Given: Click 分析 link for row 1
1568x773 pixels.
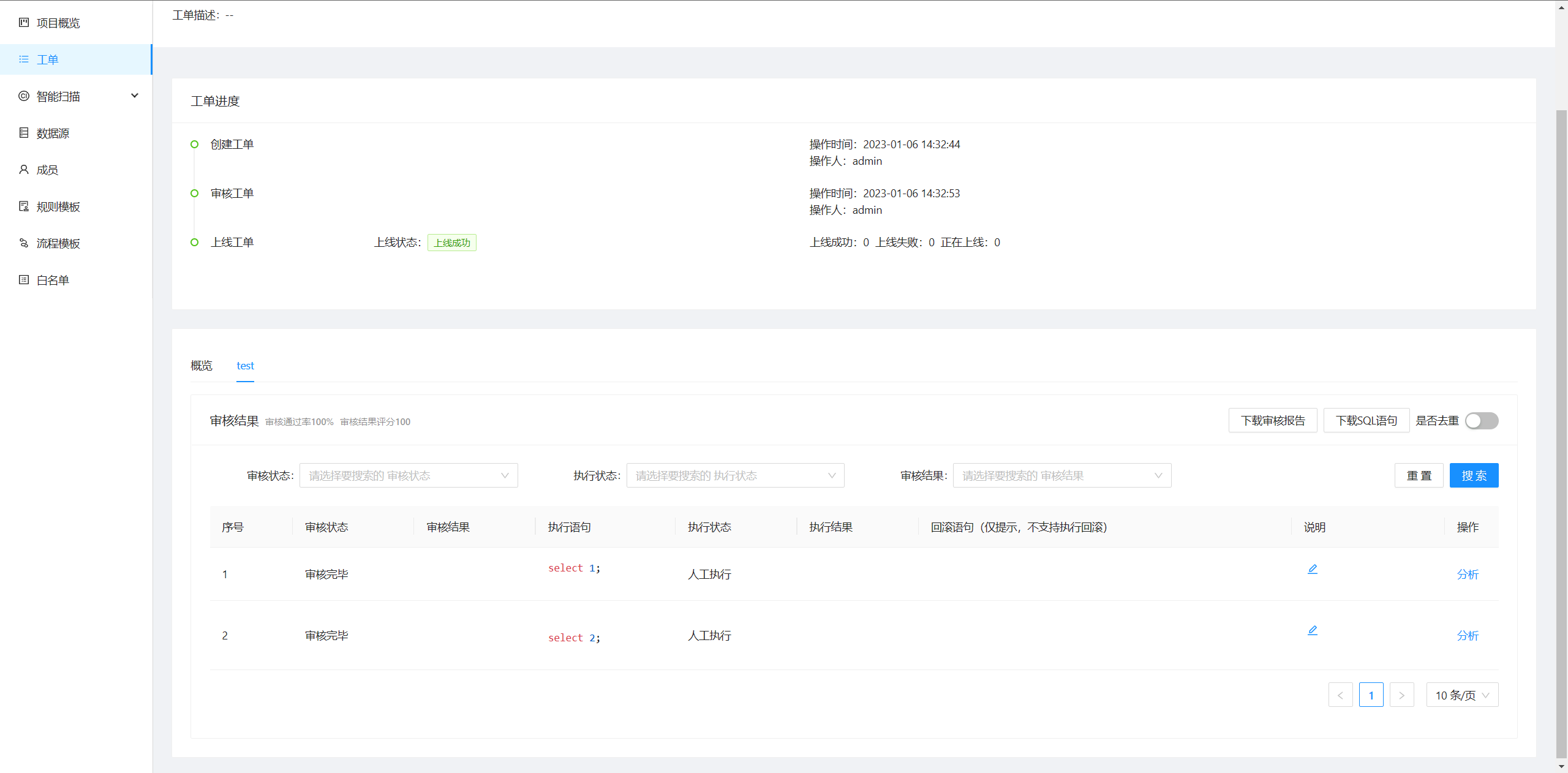Looking at the screenshot, I should click(x=1468, y=575).
